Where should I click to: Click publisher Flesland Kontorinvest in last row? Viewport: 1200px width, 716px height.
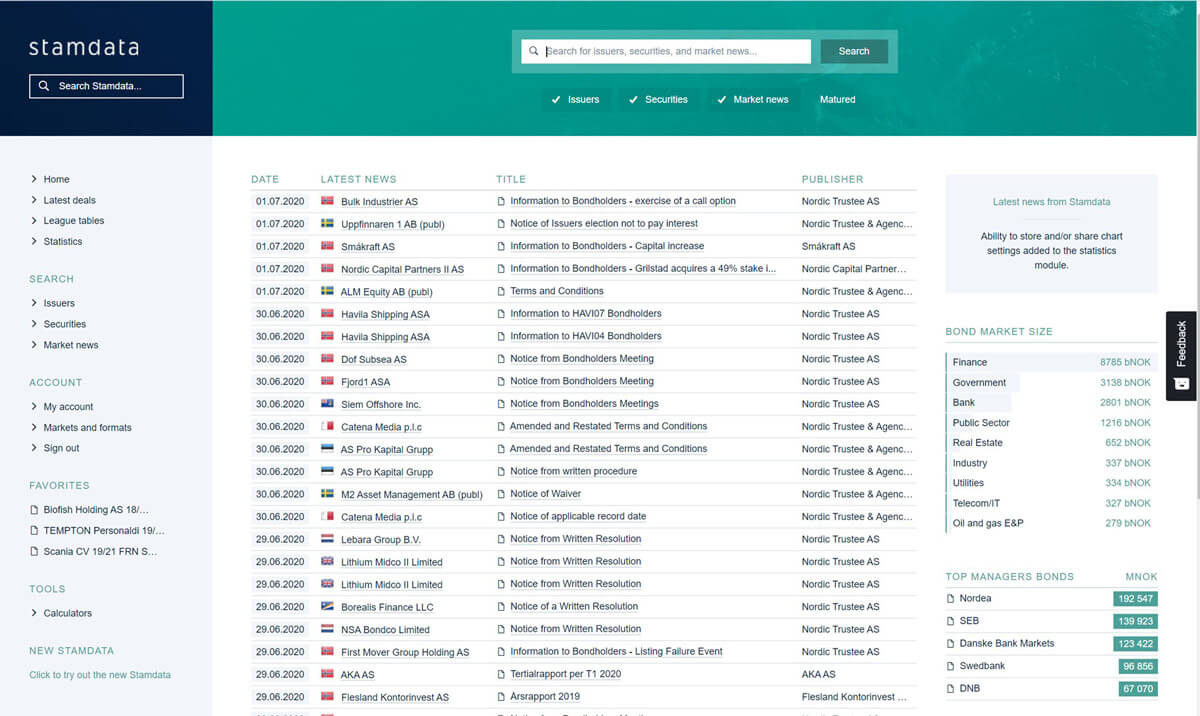coord(854,697)
